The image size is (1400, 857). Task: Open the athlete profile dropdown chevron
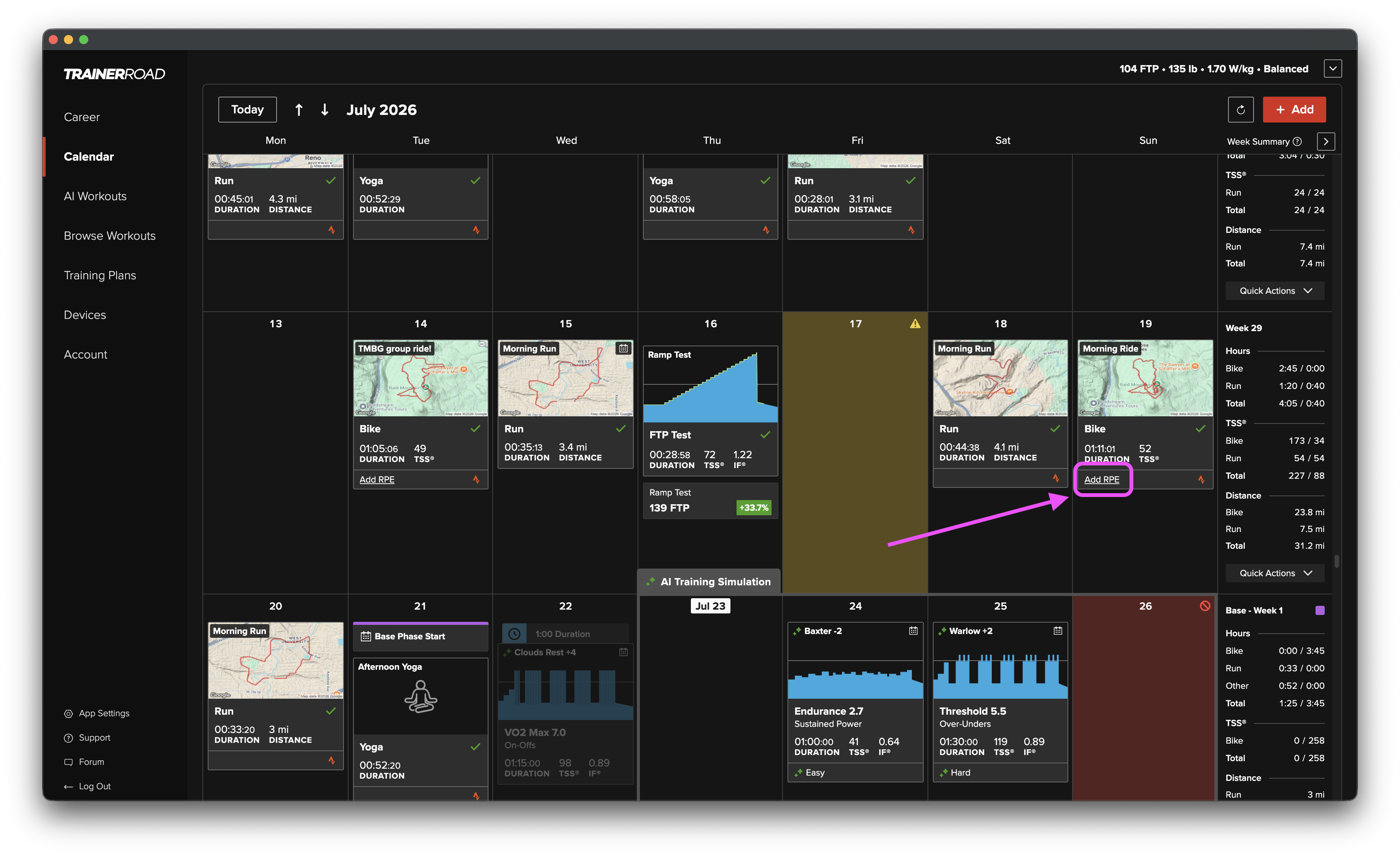(1333, 69)
